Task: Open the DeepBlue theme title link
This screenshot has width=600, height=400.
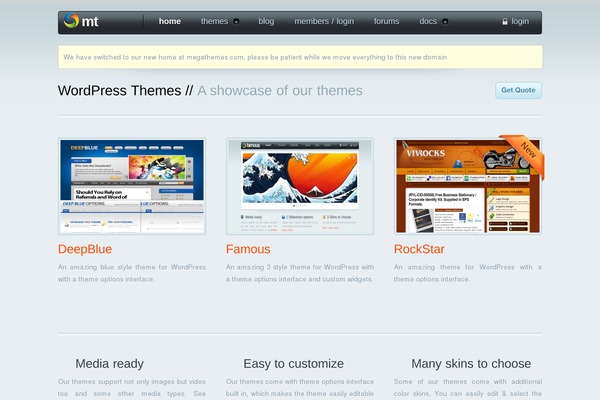Action: click(x=85, y=249)
